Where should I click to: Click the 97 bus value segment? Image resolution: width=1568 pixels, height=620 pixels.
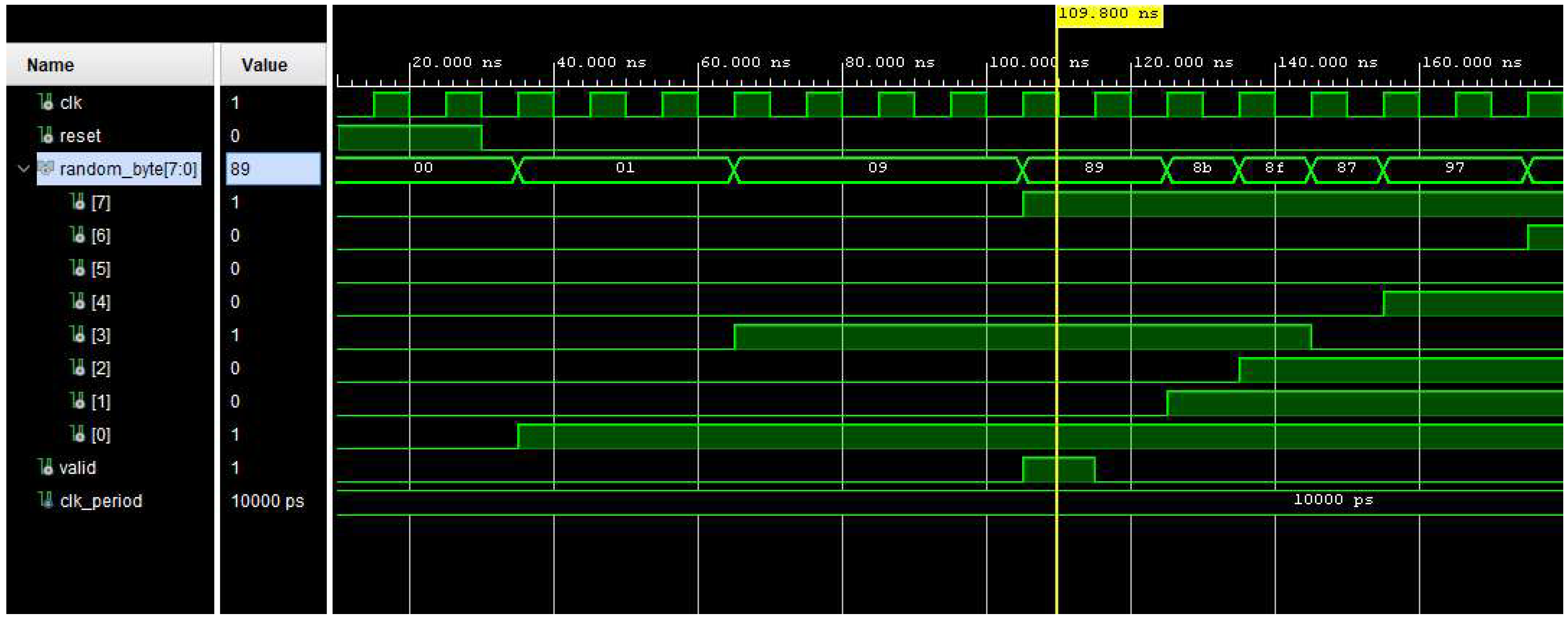click(1454, 169)
